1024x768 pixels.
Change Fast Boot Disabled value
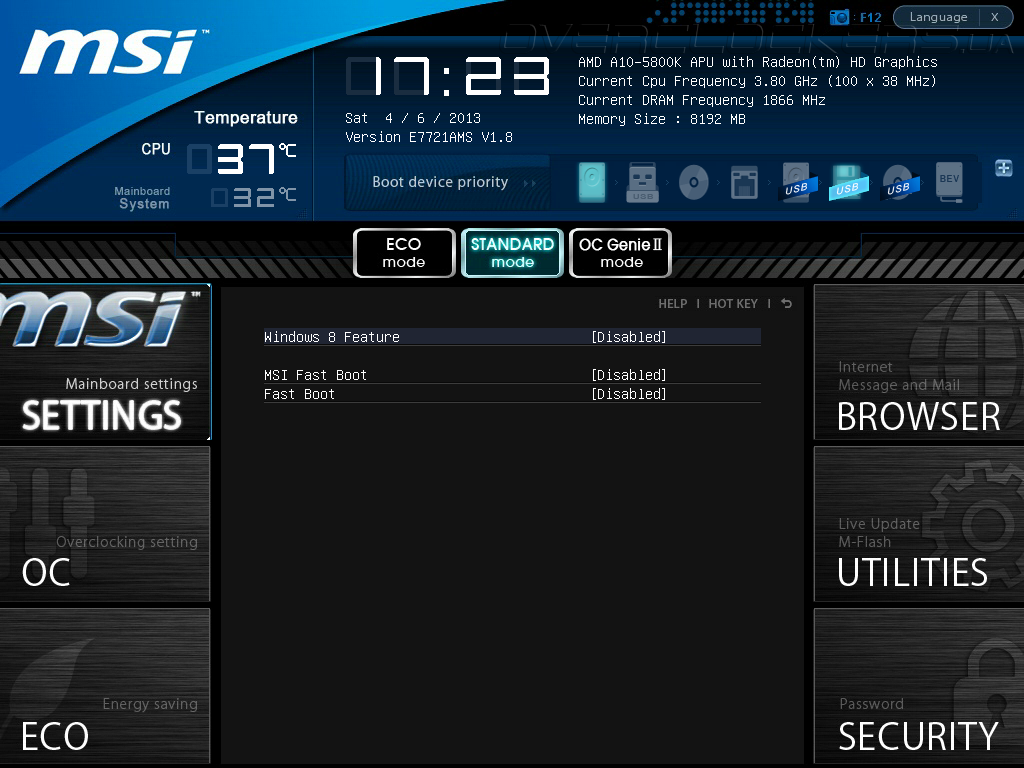click(629, 394)
